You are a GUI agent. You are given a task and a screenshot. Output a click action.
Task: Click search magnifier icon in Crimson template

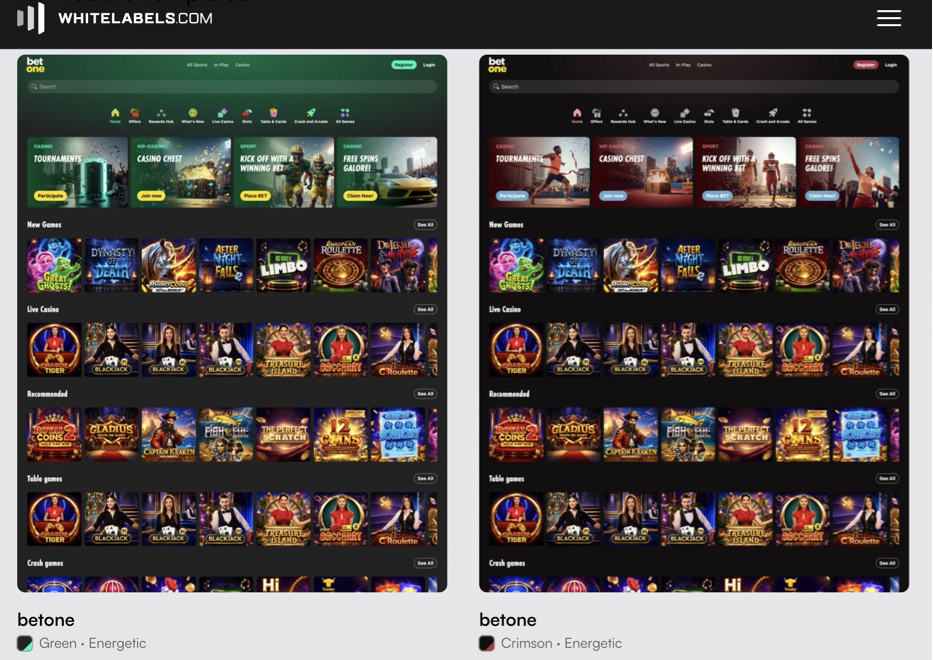496,87
